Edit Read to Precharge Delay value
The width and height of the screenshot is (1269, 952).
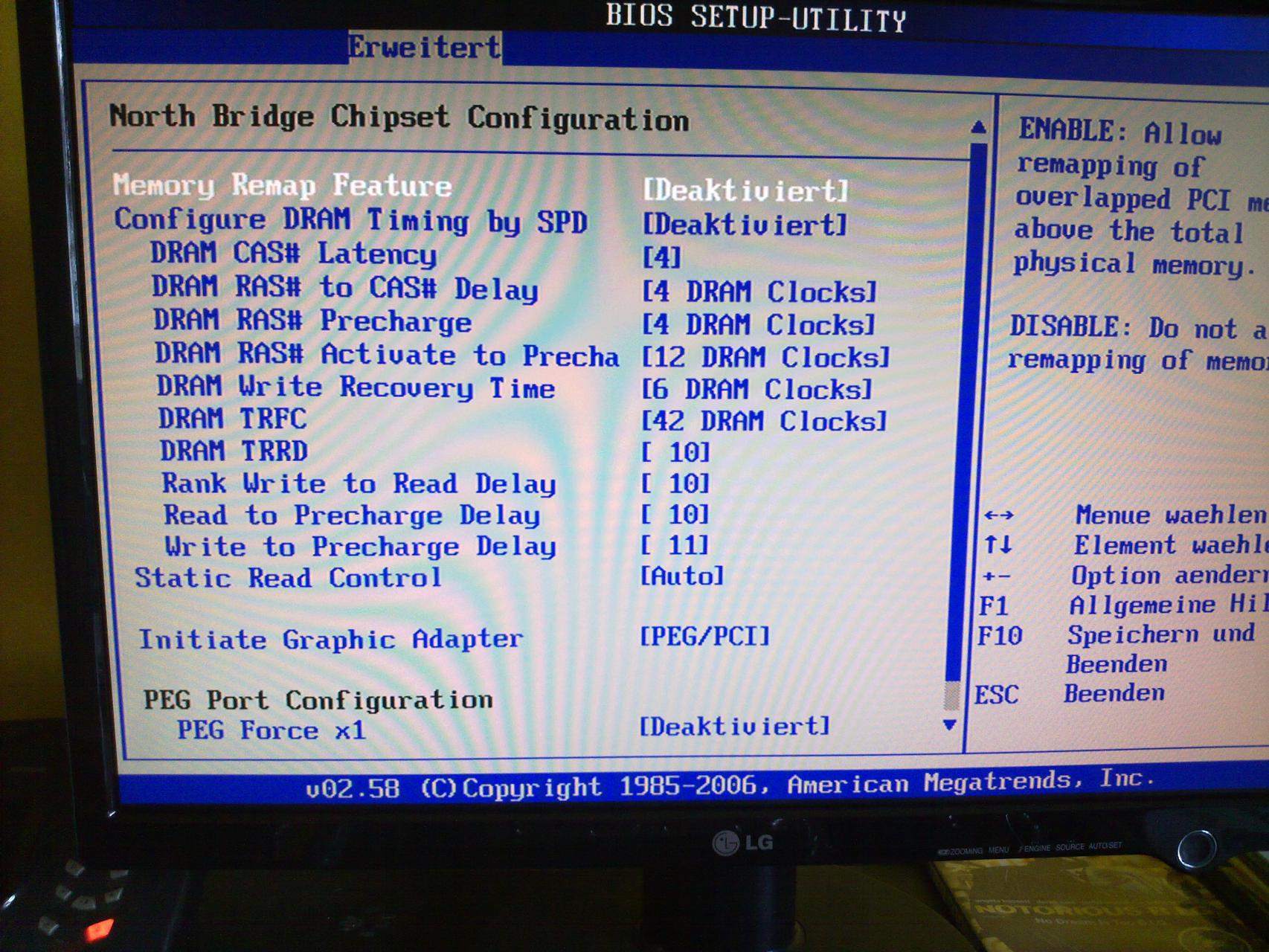pyautogui.click(x=675, y=514)
